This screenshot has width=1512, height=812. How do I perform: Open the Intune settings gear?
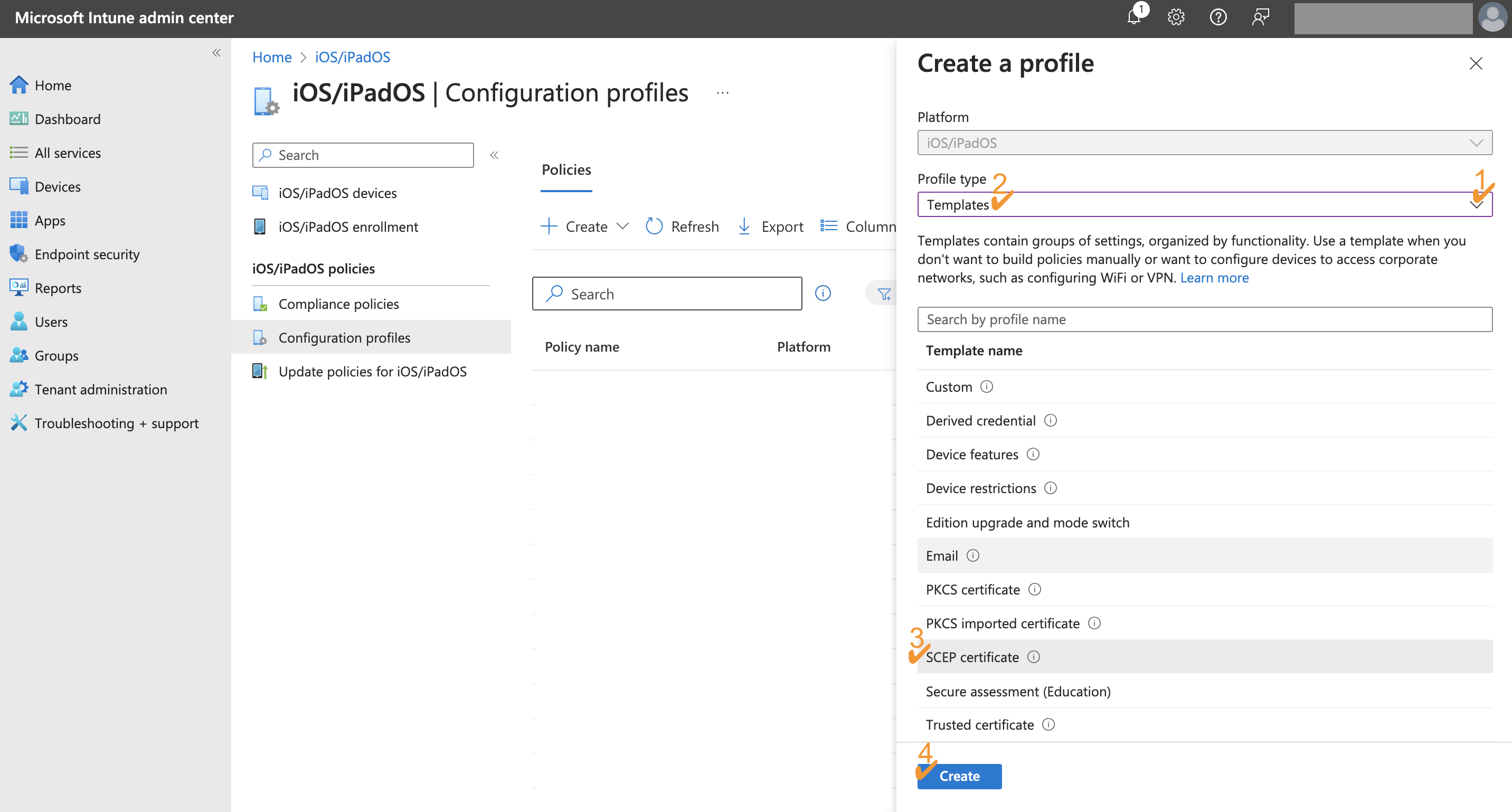point(1176,17)
